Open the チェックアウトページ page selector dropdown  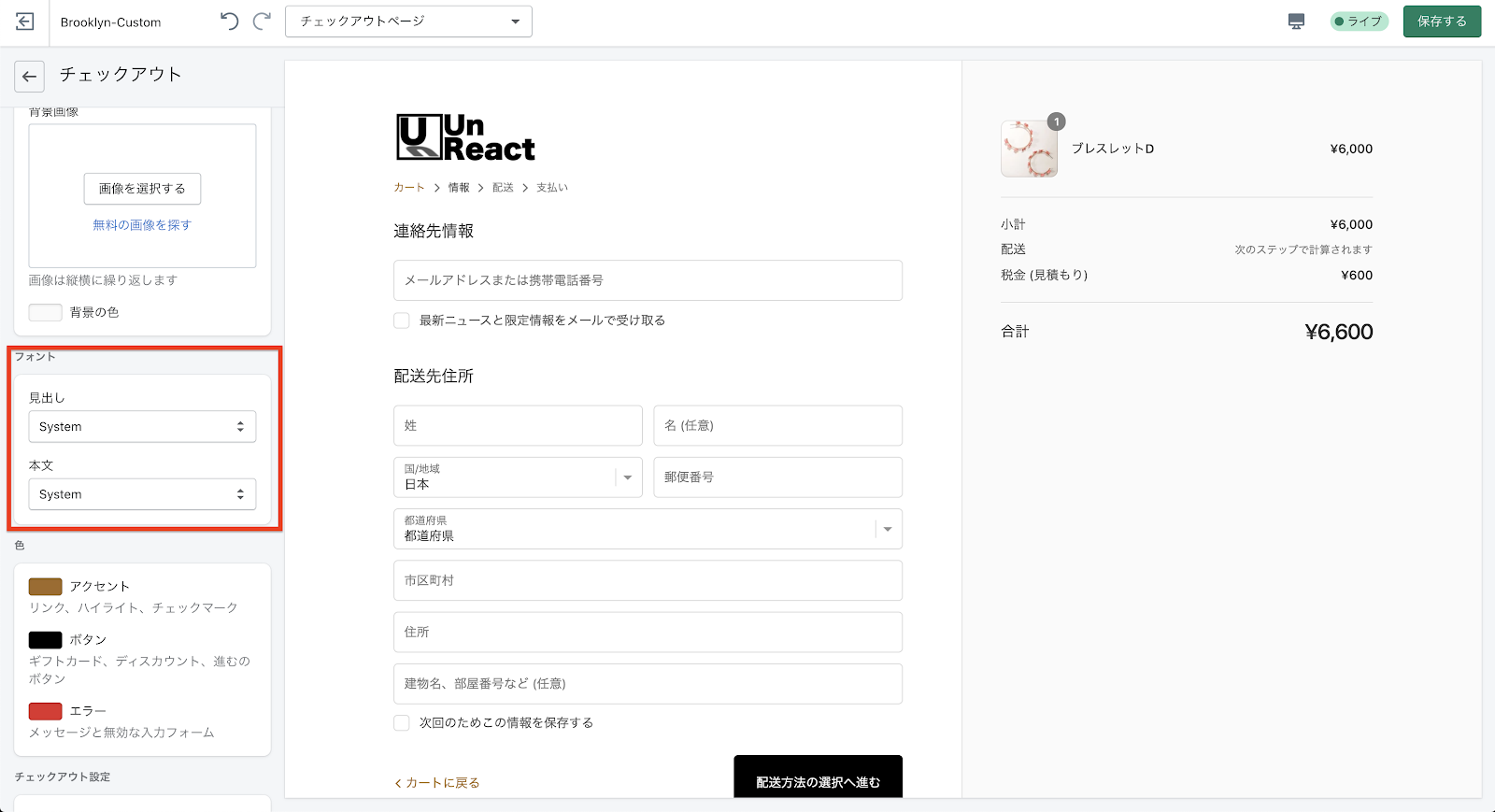coord(409,21)
